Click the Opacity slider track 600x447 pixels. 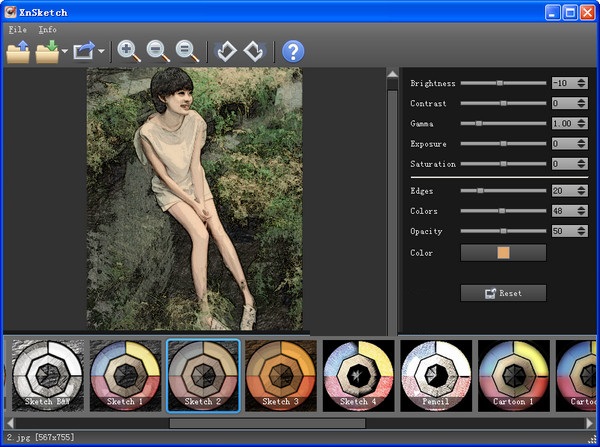click(503, 231)
